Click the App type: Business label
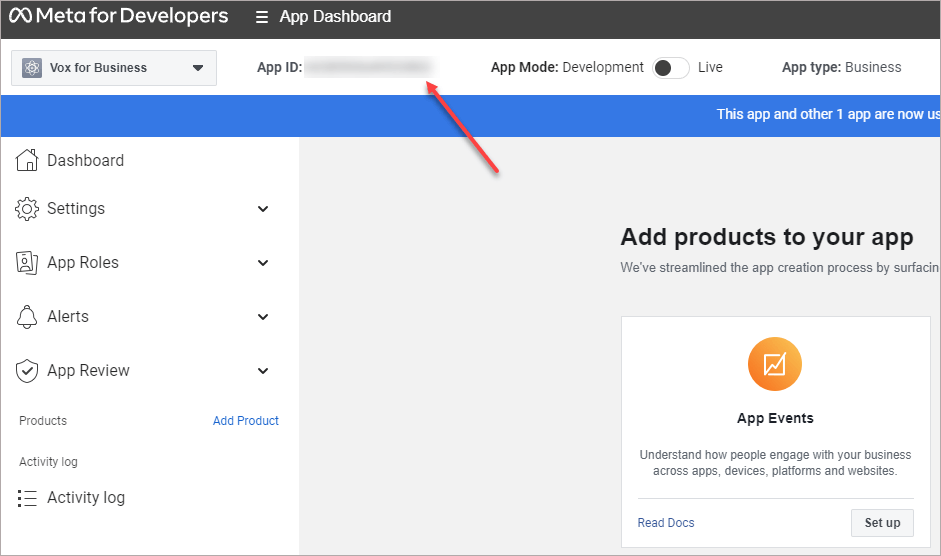This screenshot has width=941, height=556. (841, 67)
